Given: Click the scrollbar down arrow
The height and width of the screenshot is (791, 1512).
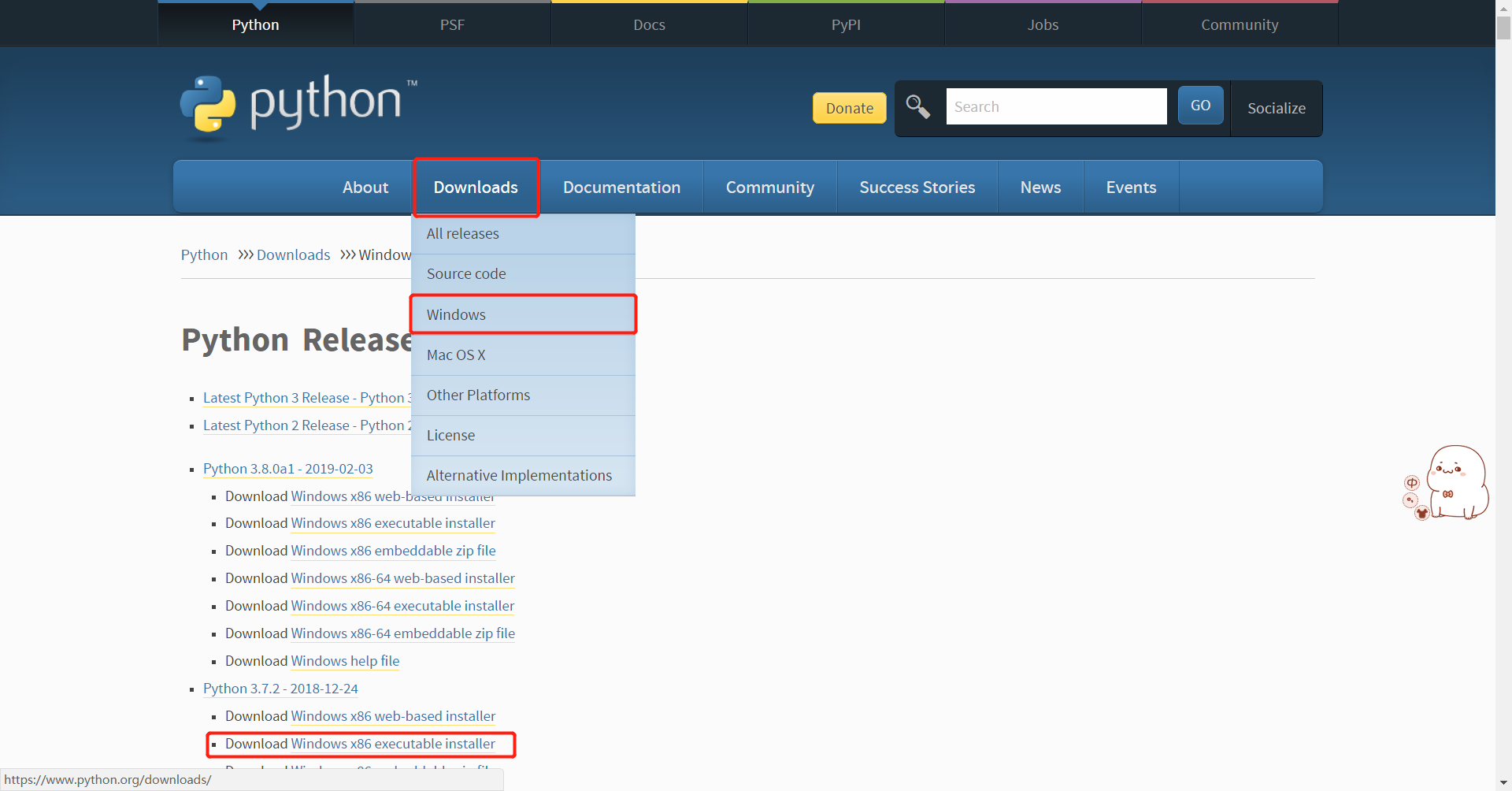Looking at the screenshot, I should (1503, 784).
